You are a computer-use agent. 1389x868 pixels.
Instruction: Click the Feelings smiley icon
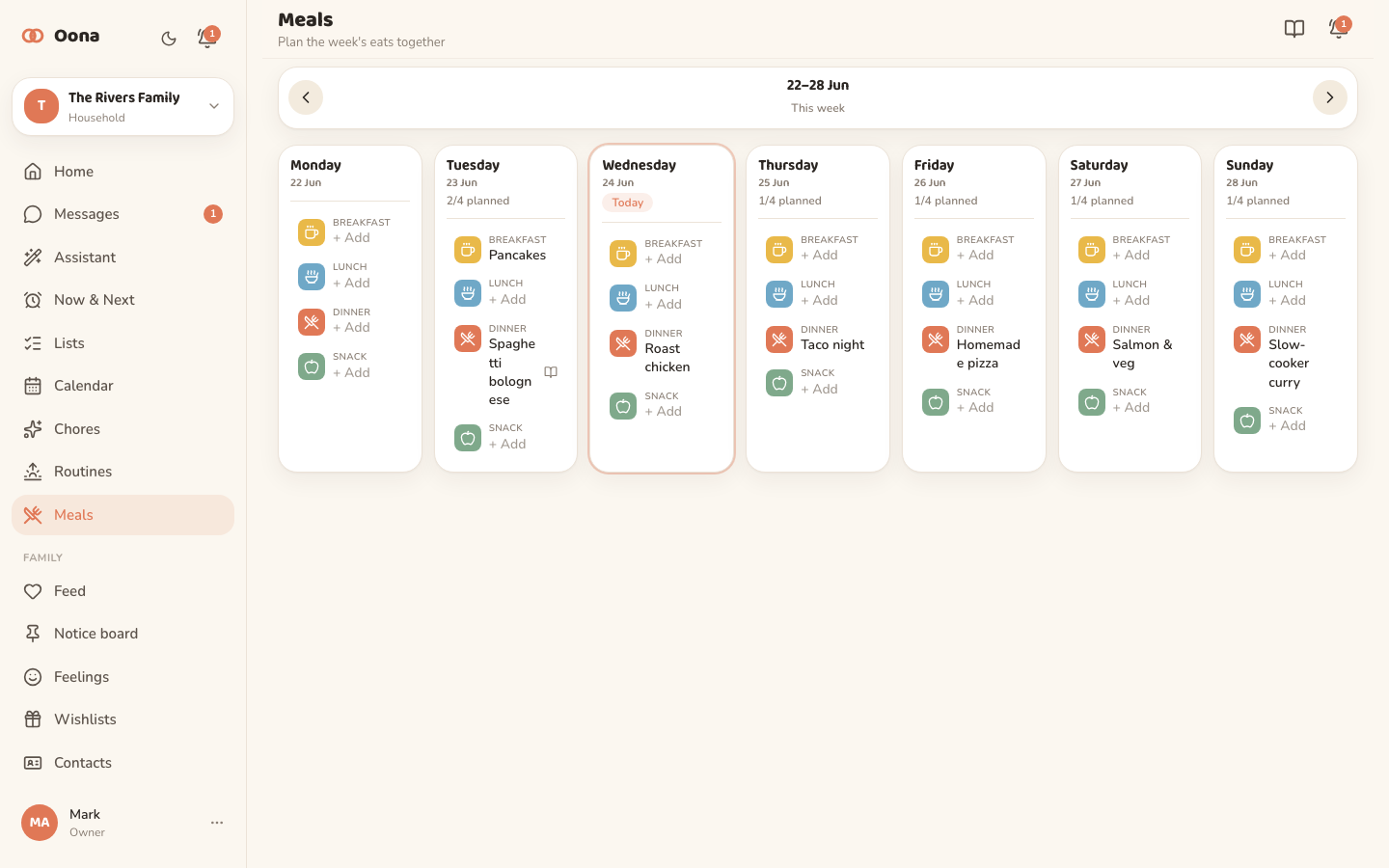(33, 677)
